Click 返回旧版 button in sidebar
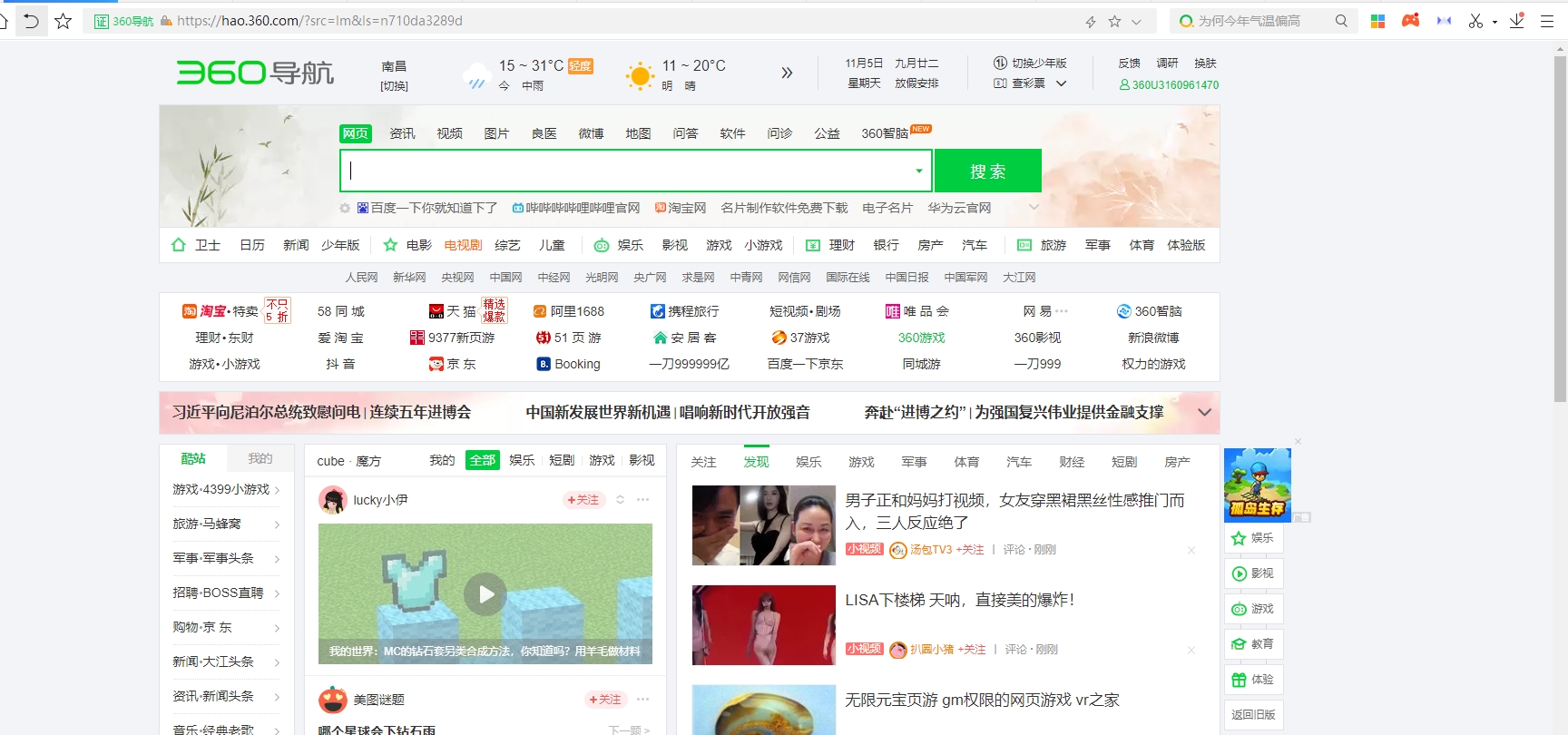The image size is (1568, 735). click(x=1253, y=715)
